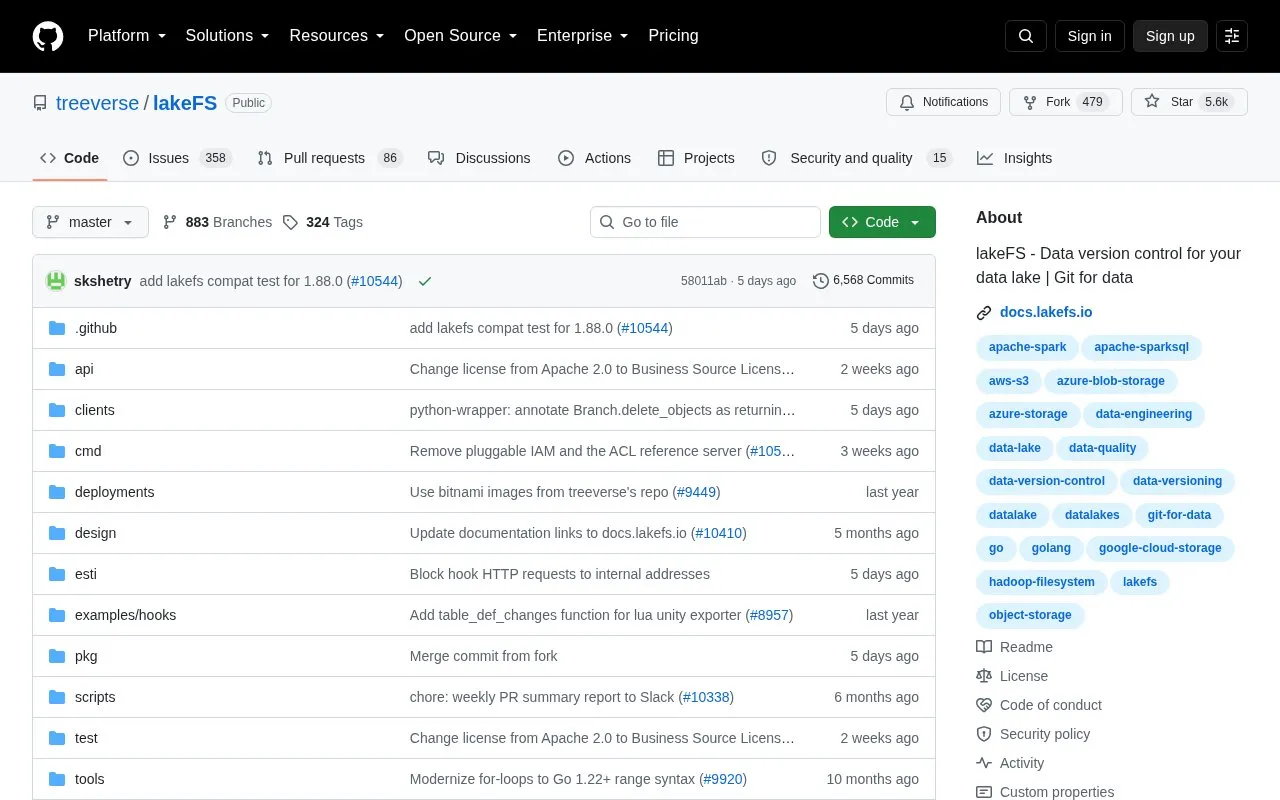Open the #10410 pull request link
This screenshot has width=1280, height=800.
coord(719,533)
